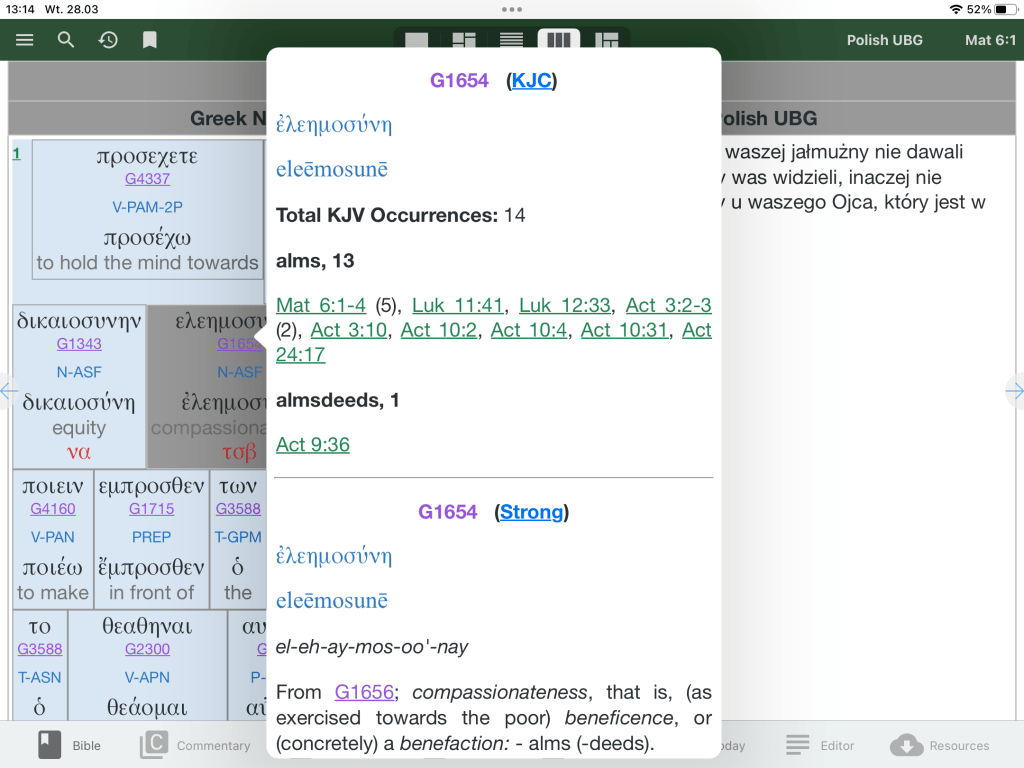This screenshot has height=768, width=1024.
Task: Open the Polish UBG translation selector
Action: click(x=884, y=40)
